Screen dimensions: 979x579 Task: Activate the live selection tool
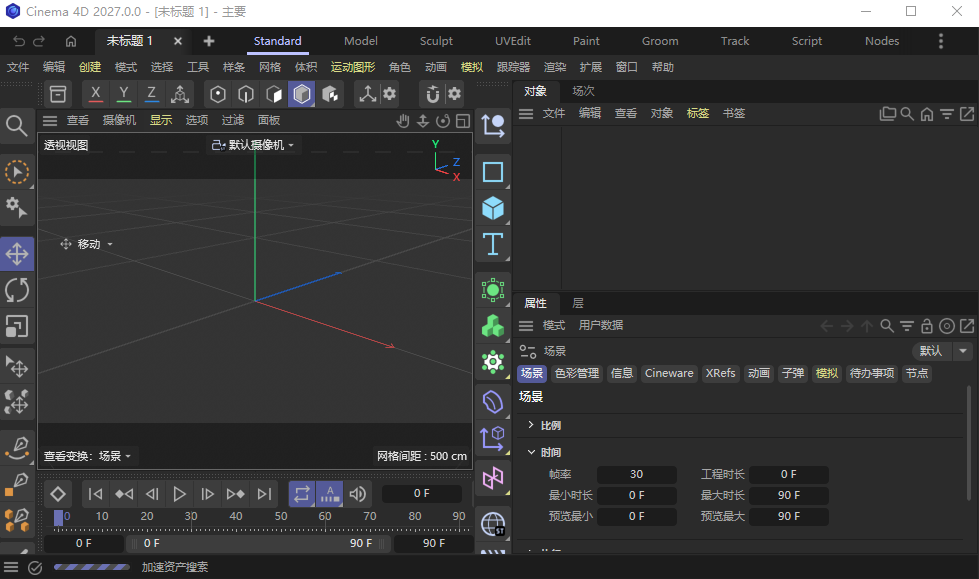tap(17, 172)
